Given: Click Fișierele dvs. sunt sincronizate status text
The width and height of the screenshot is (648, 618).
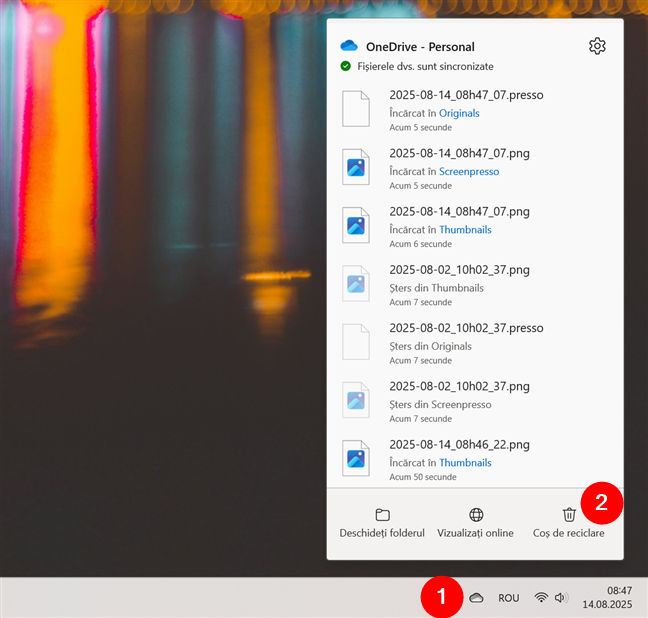Looking at the screenshot, I should click(x=425, y=67).
